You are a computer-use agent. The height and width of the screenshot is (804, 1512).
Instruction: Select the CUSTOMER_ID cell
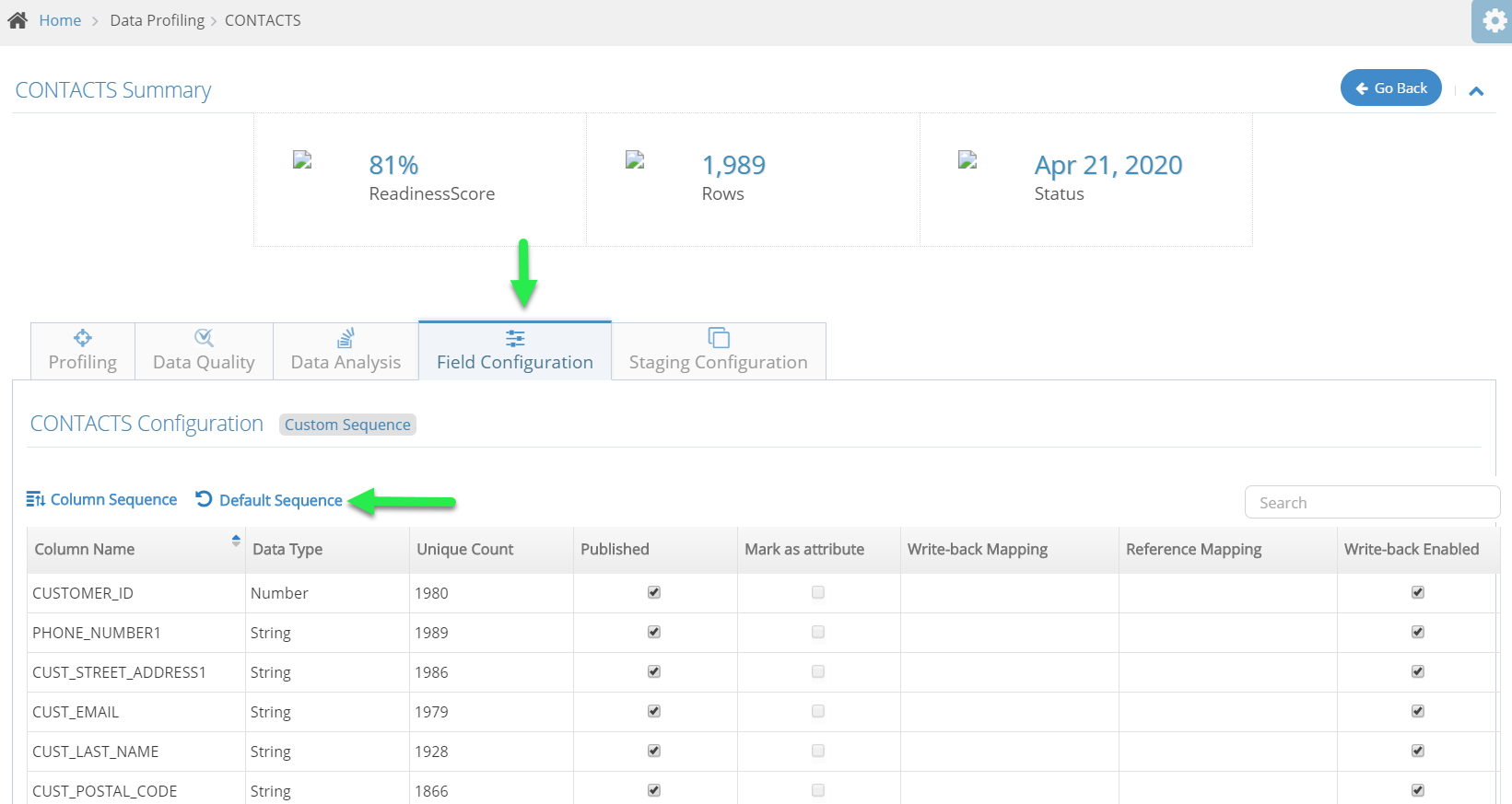[x=136, y=593]
